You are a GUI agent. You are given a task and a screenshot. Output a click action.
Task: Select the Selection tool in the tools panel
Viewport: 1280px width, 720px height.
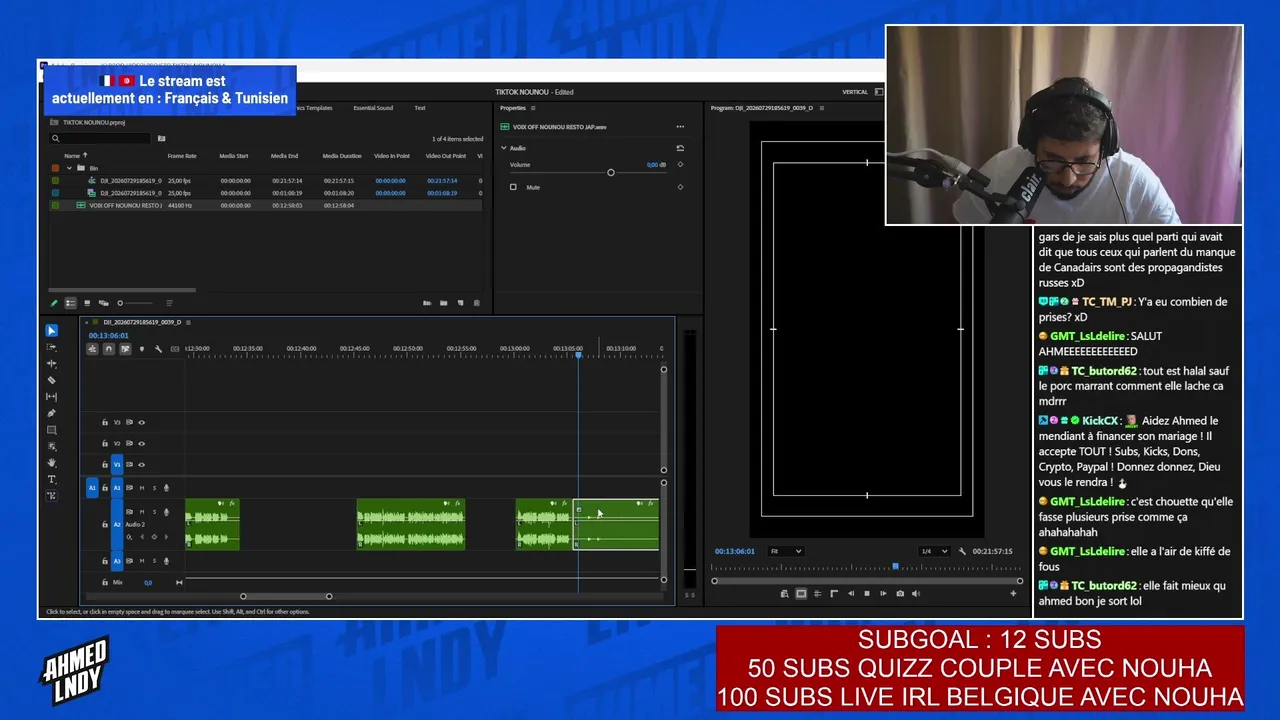pyautogui.click(x=52, y=330)
